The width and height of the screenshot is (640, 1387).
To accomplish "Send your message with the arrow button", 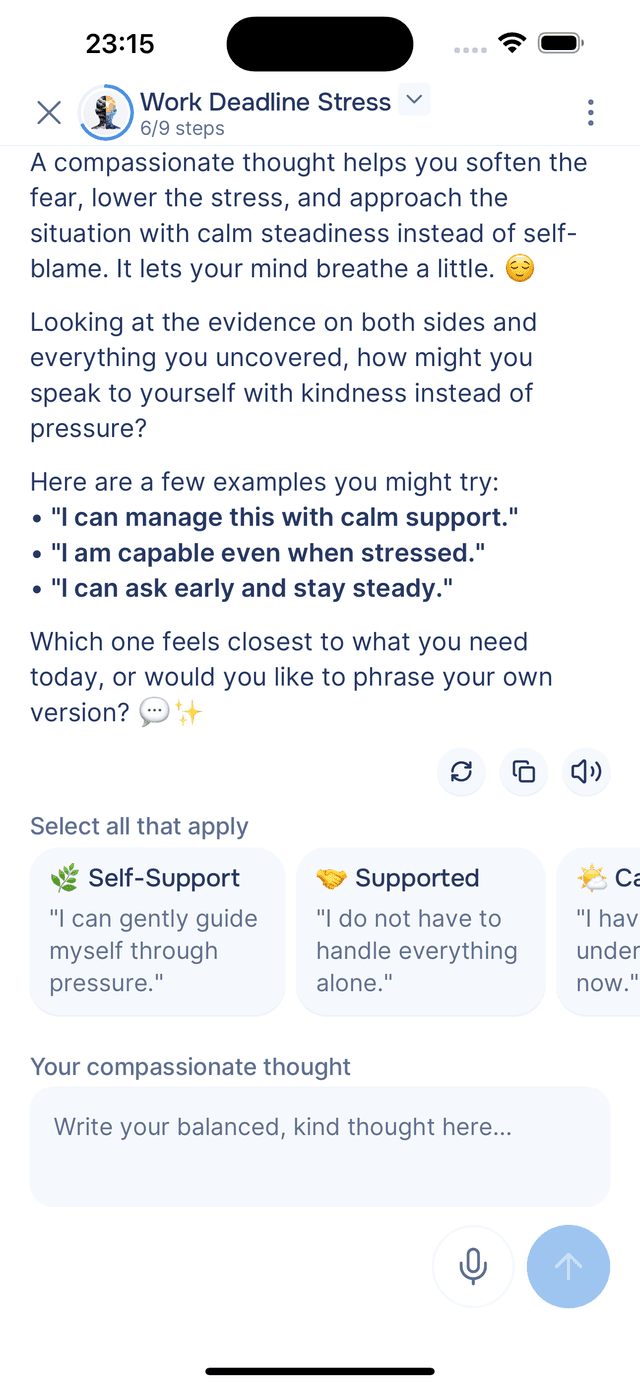I will coord(568,1266).
